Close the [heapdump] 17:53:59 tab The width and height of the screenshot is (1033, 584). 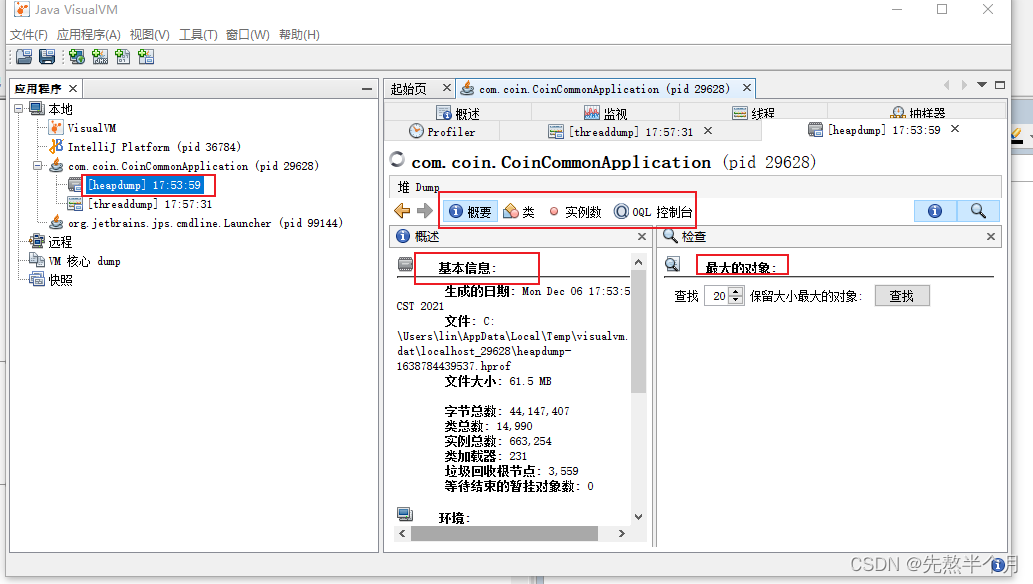955,129
